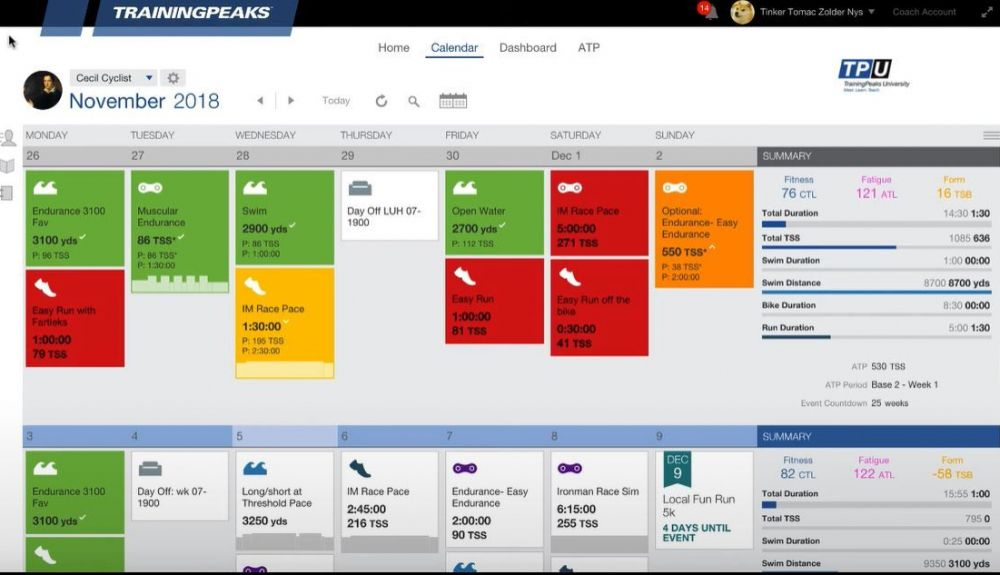Open the notifications bell with badge 14
The height and width of the screenshot is (575, 1000).
[x=708, y=11]
